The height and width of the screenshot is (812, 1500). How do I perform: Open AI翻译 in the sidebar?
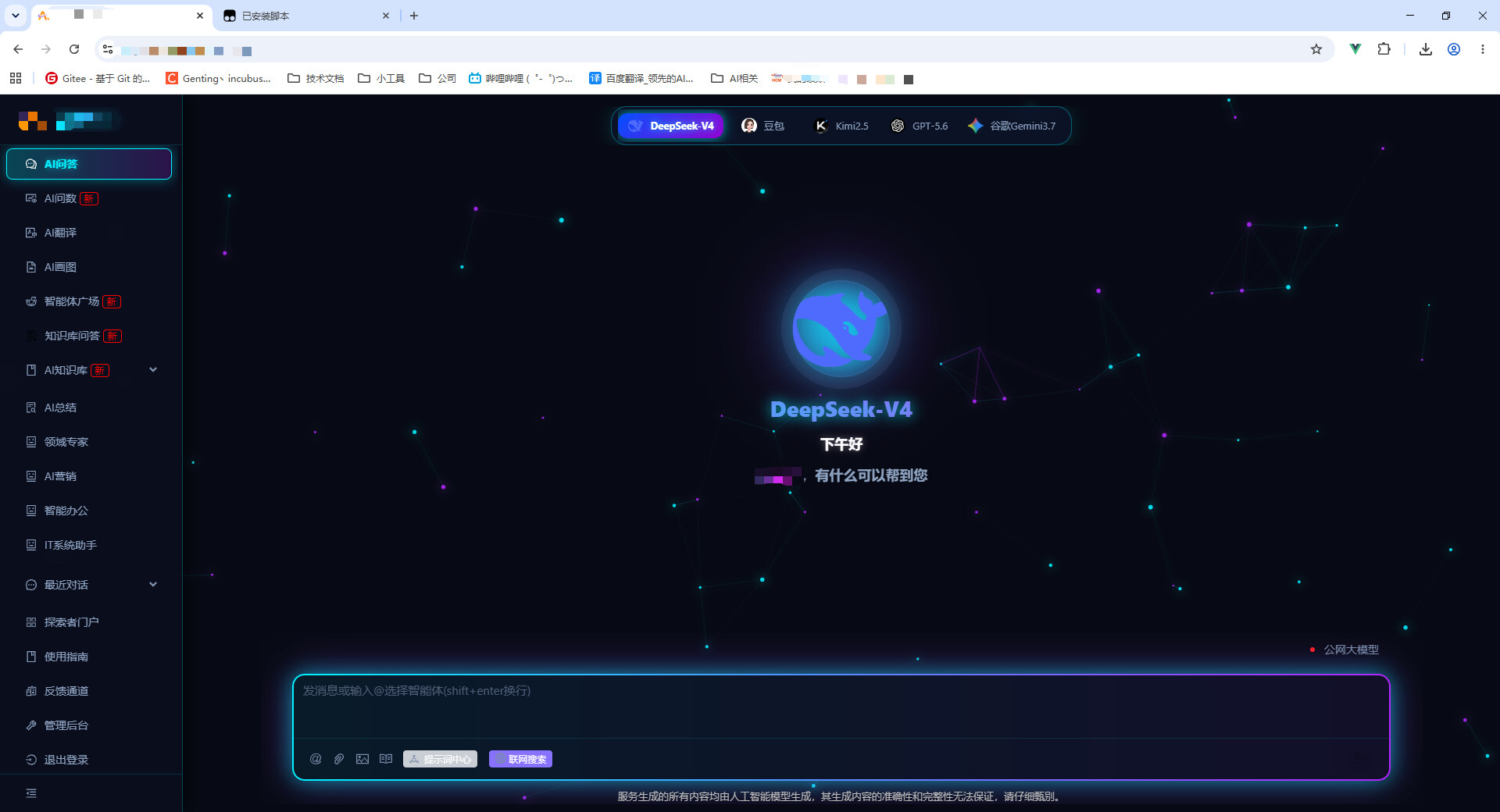pyautogui.click(x=89, y=233)
